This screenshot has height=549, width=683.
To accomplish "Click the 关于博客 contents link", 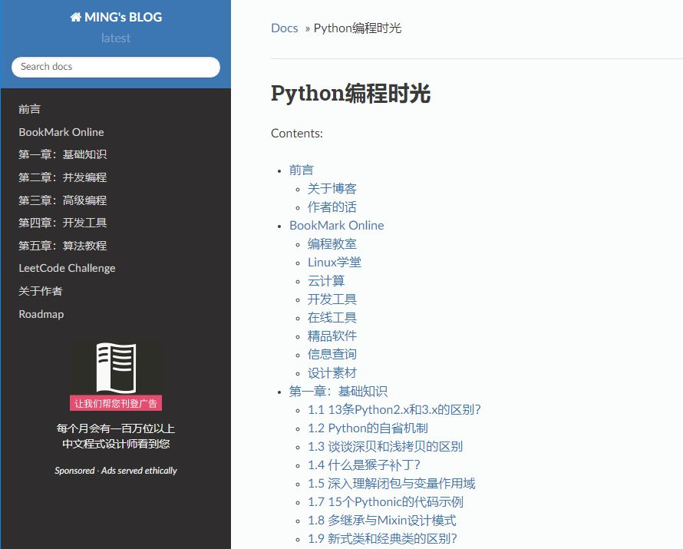I will (332, 188).
